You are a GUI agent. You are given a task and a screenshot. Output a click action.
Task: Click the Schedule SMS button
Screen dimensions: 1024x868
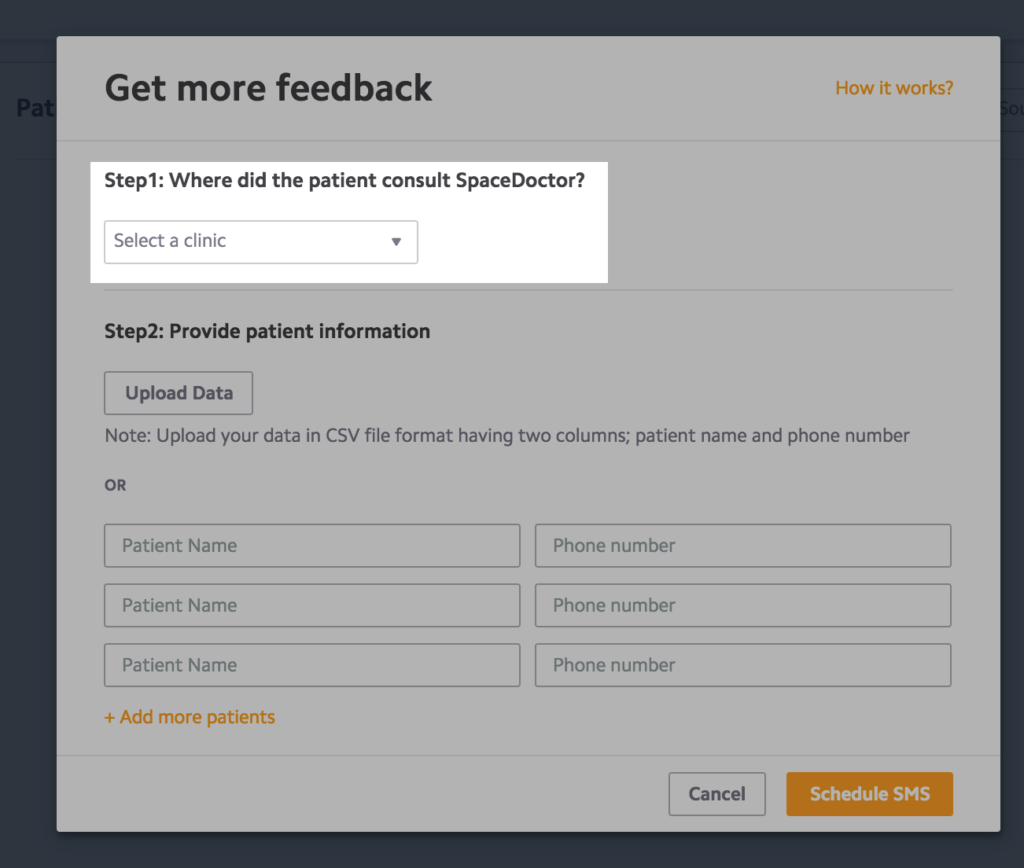pos(868,793)
